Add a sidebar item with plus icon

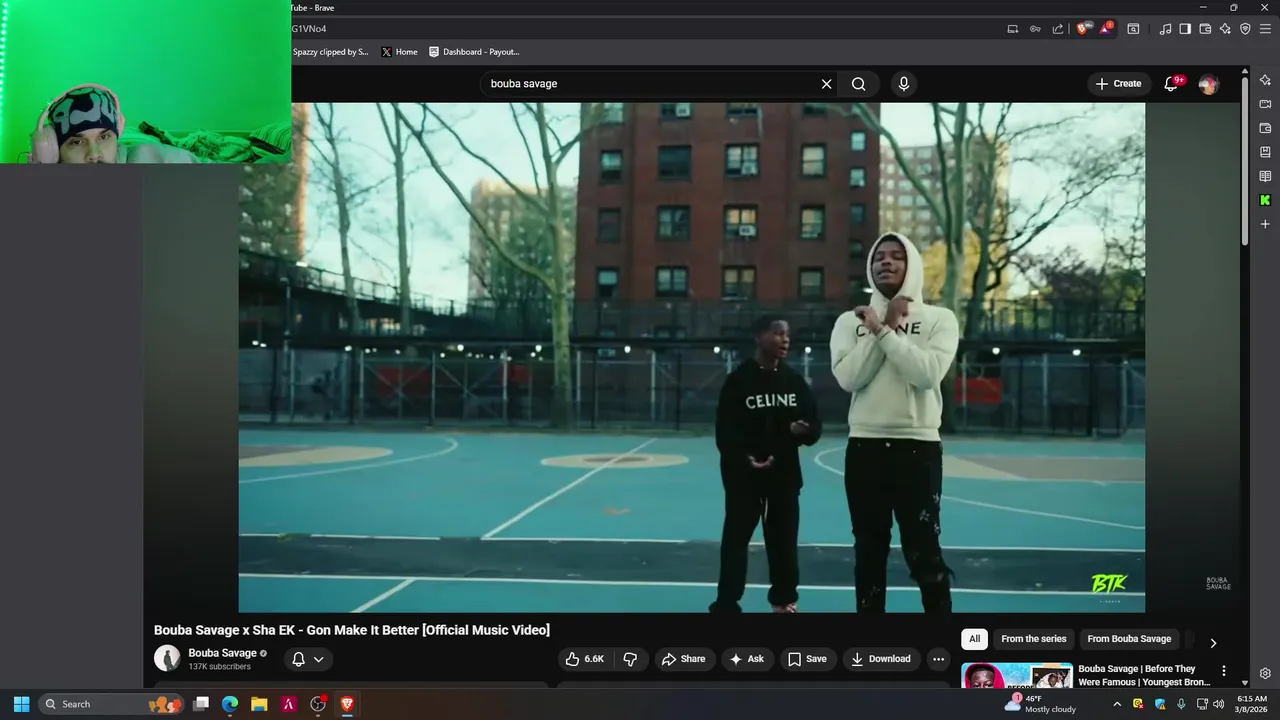1265,224
